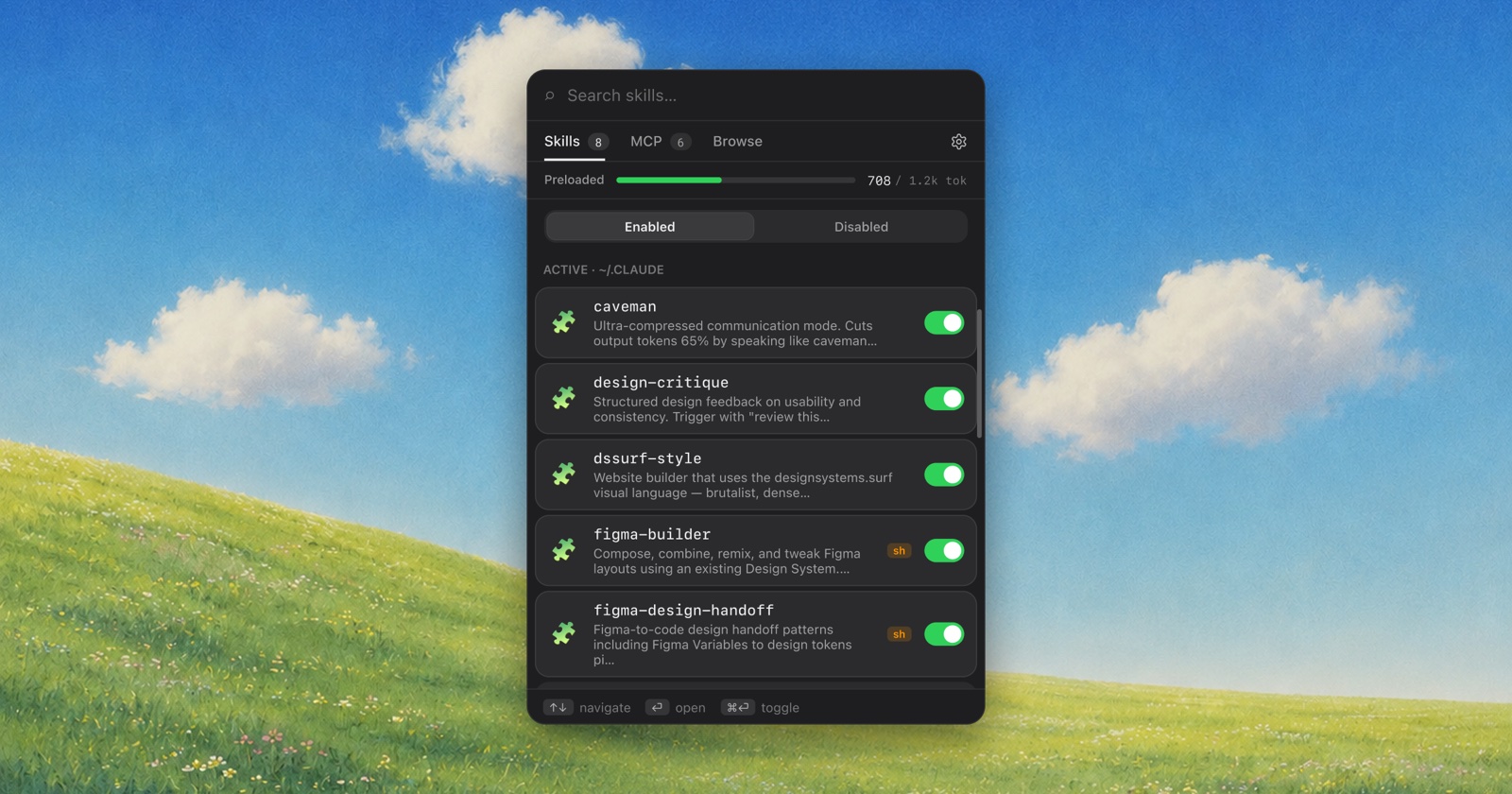
Task: Click the Preloaded label
Action: pyautogui.click(x=574, y=180)
